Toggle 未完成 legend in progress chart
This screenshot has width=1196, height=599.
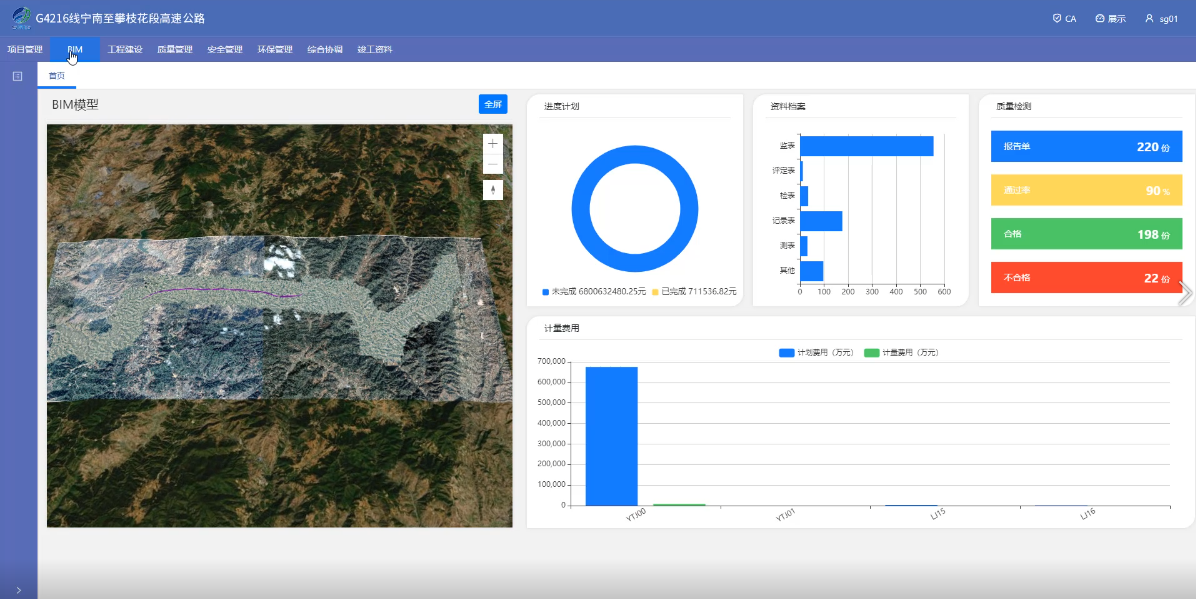[x=546, y=292]
